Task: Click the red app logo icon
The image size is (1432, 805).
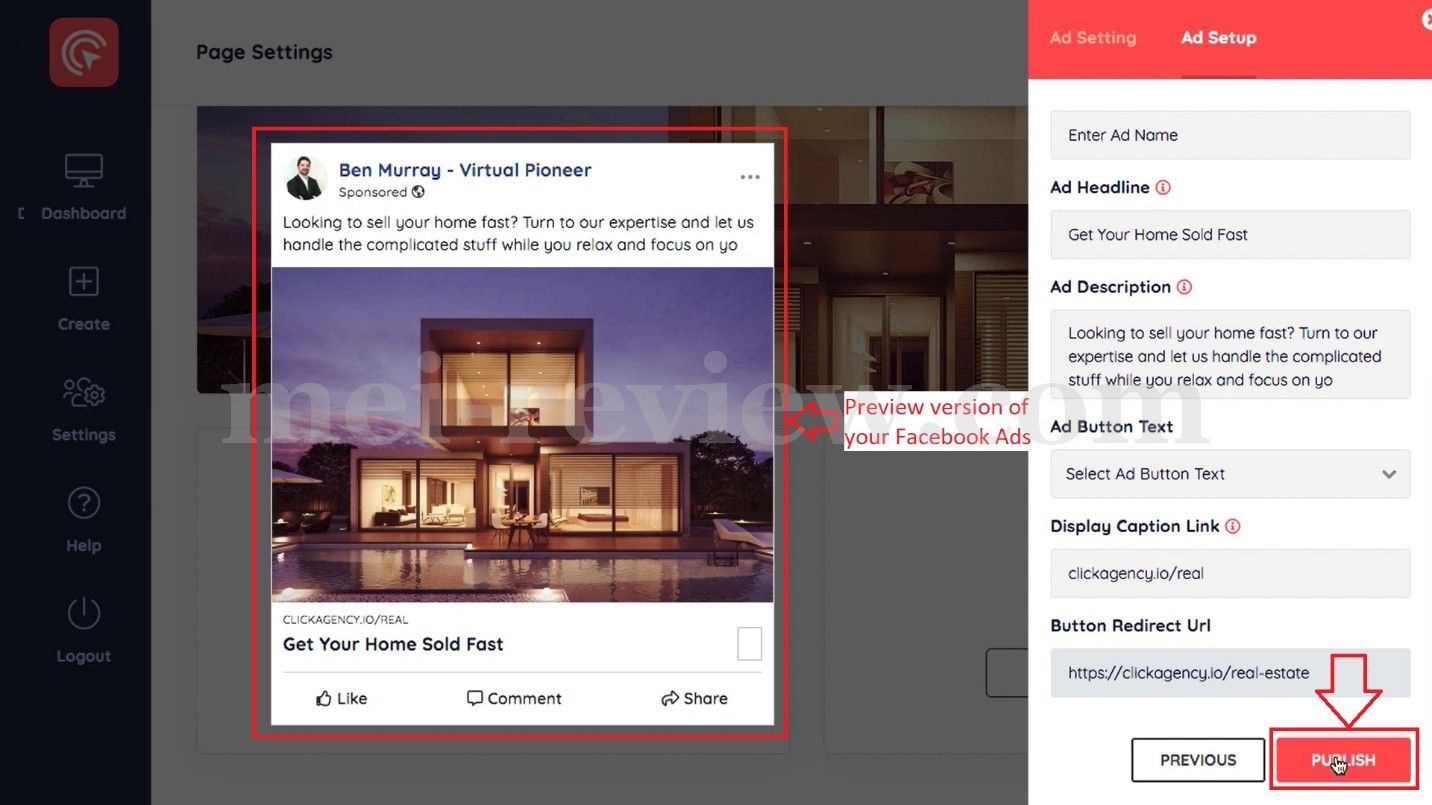Action: [84, 52]
